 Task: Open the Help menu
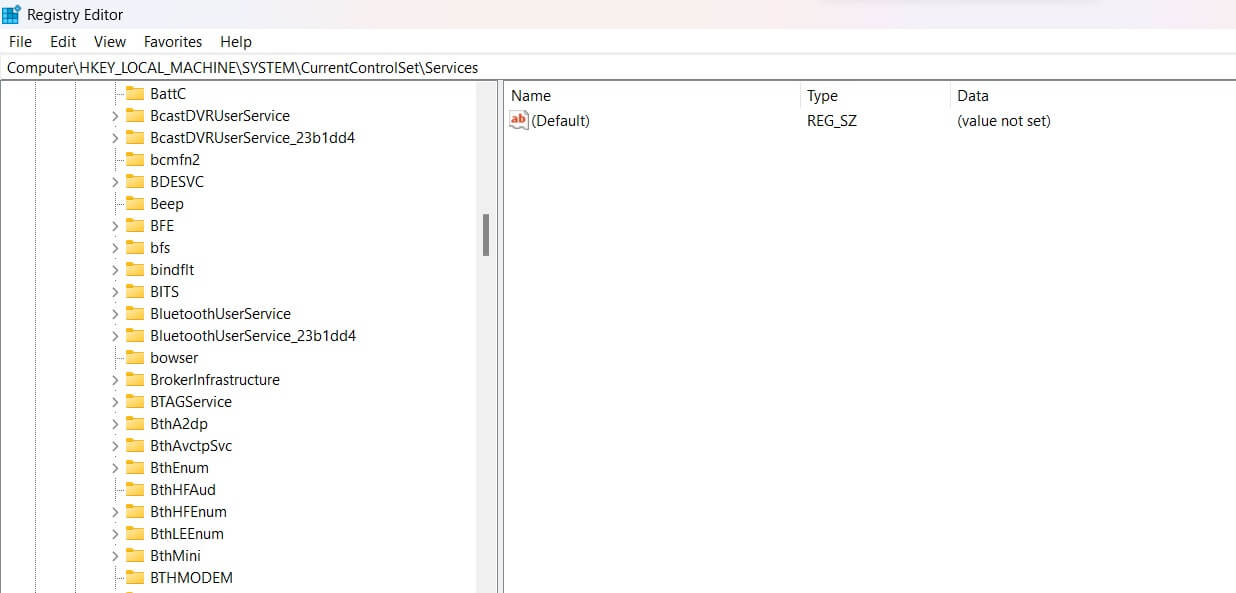pos(236,42)
